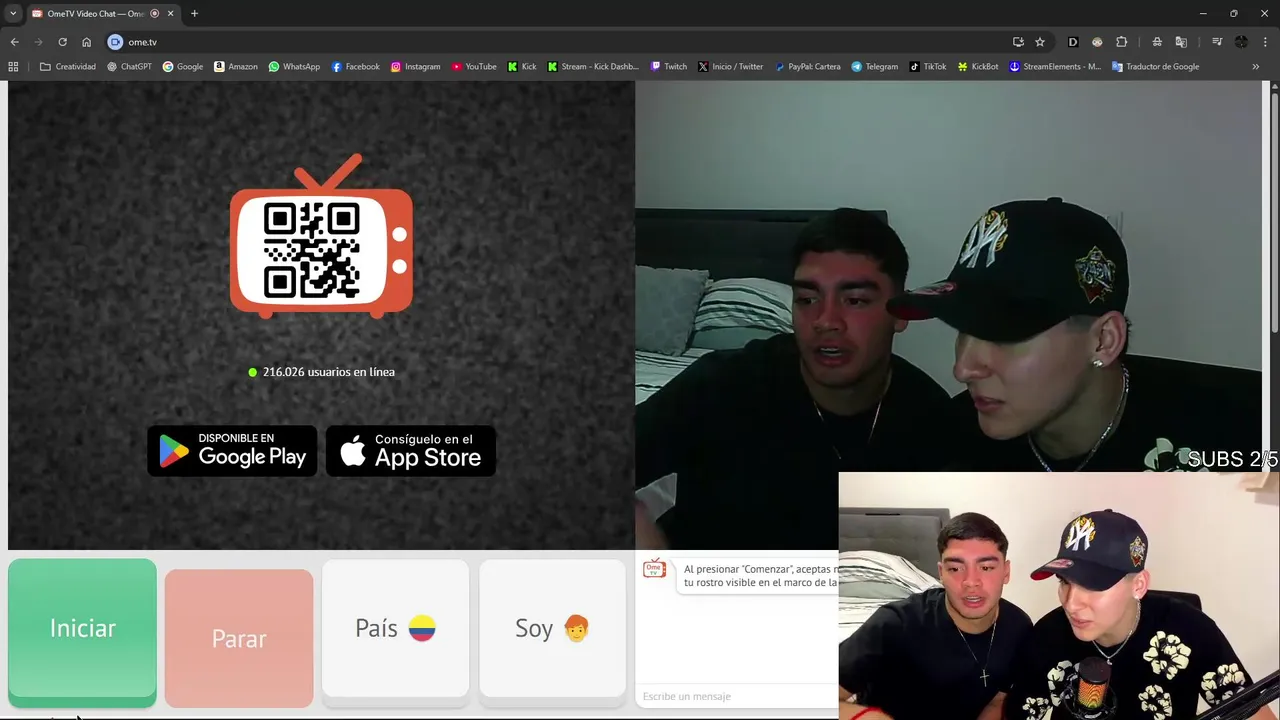Image resolution: width=1280 pixels, height=720 pixels.
Task: Open the owl-face extension icon
Action: pos(1097,42)
